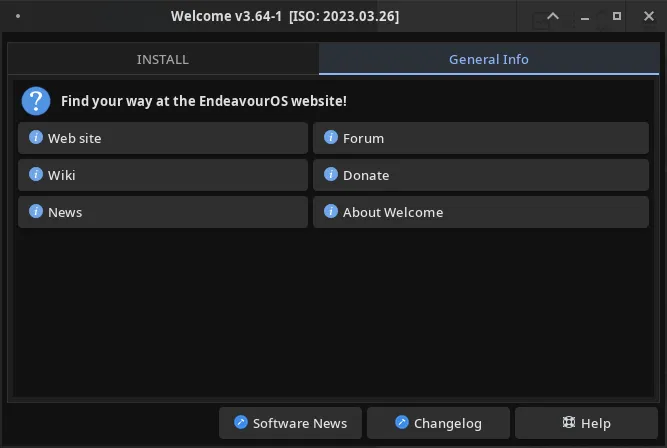Click the info icon beside News

pyautogui.click(x=36, y=211)
